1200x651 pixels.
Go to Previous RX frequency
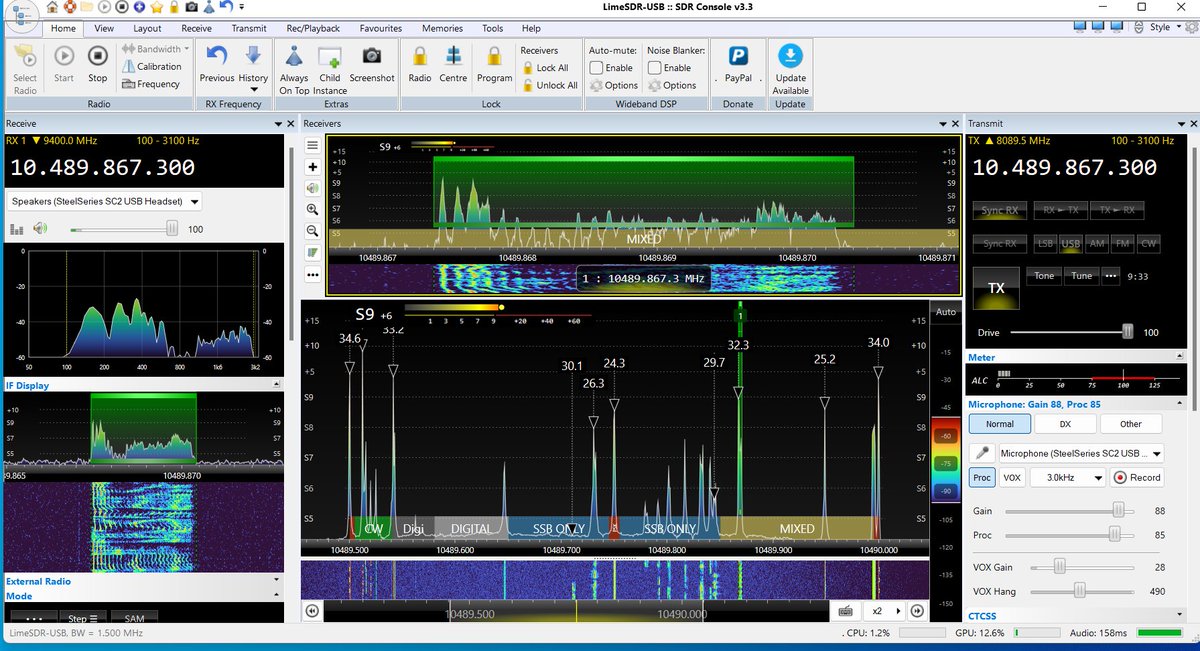[x=217, y=64]
